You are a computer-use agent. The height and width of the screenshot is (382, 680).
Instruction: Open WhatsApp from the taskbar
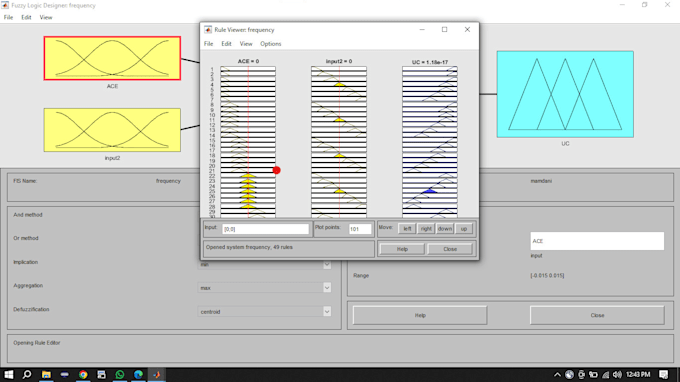pos(120,375)
